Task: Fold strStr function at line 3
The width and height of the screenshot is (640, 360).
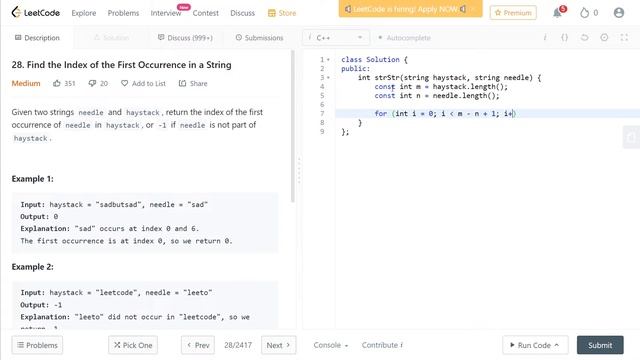Action: tap(329, 78)
